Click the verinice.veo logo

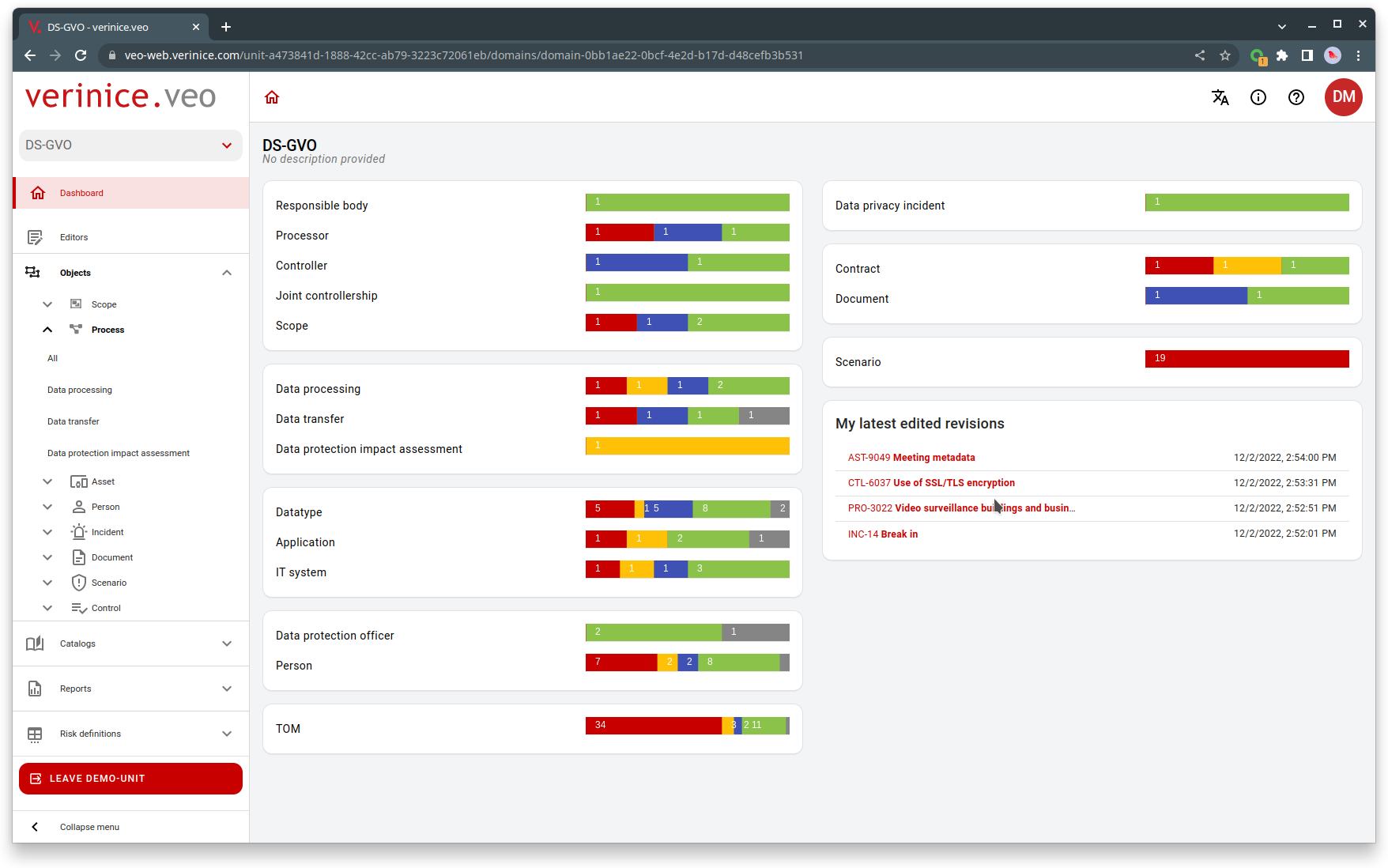(120, 96)
